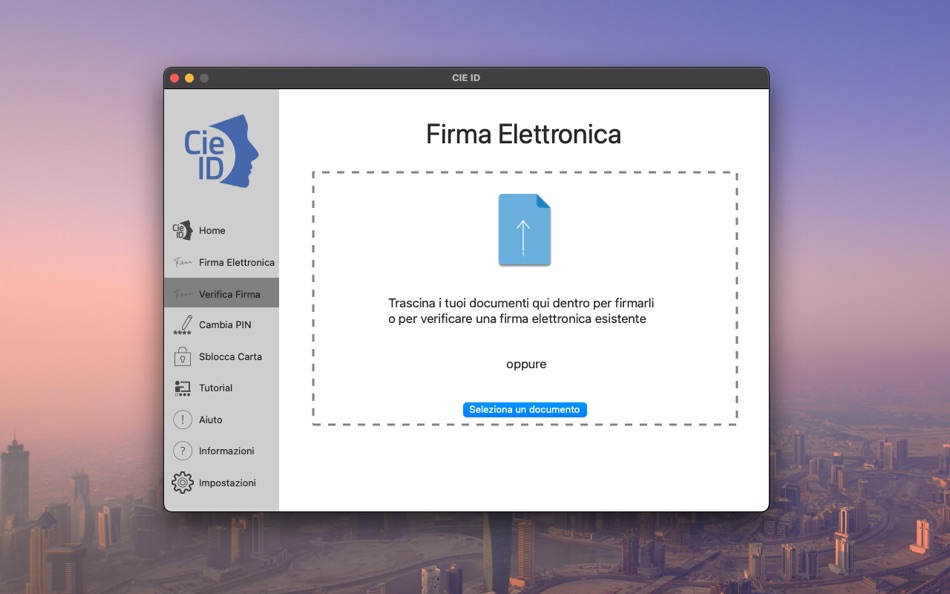Viewport: 950px width, 594px height.
Task: Click the Informazioni question mark icon
Action: [182, 451]
